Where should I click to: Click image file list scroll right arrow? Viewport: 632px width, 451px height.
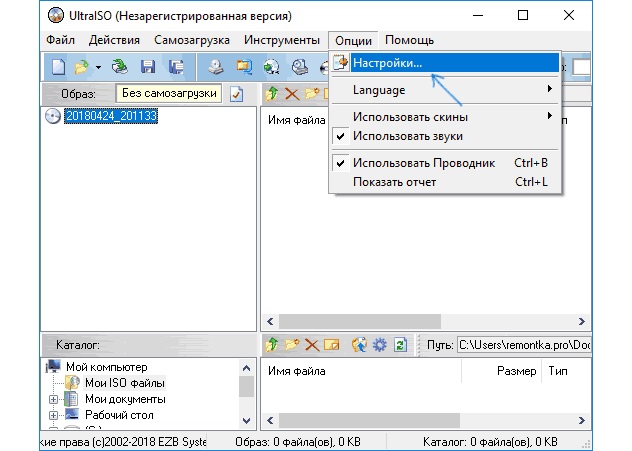click(x=582, y=322)
